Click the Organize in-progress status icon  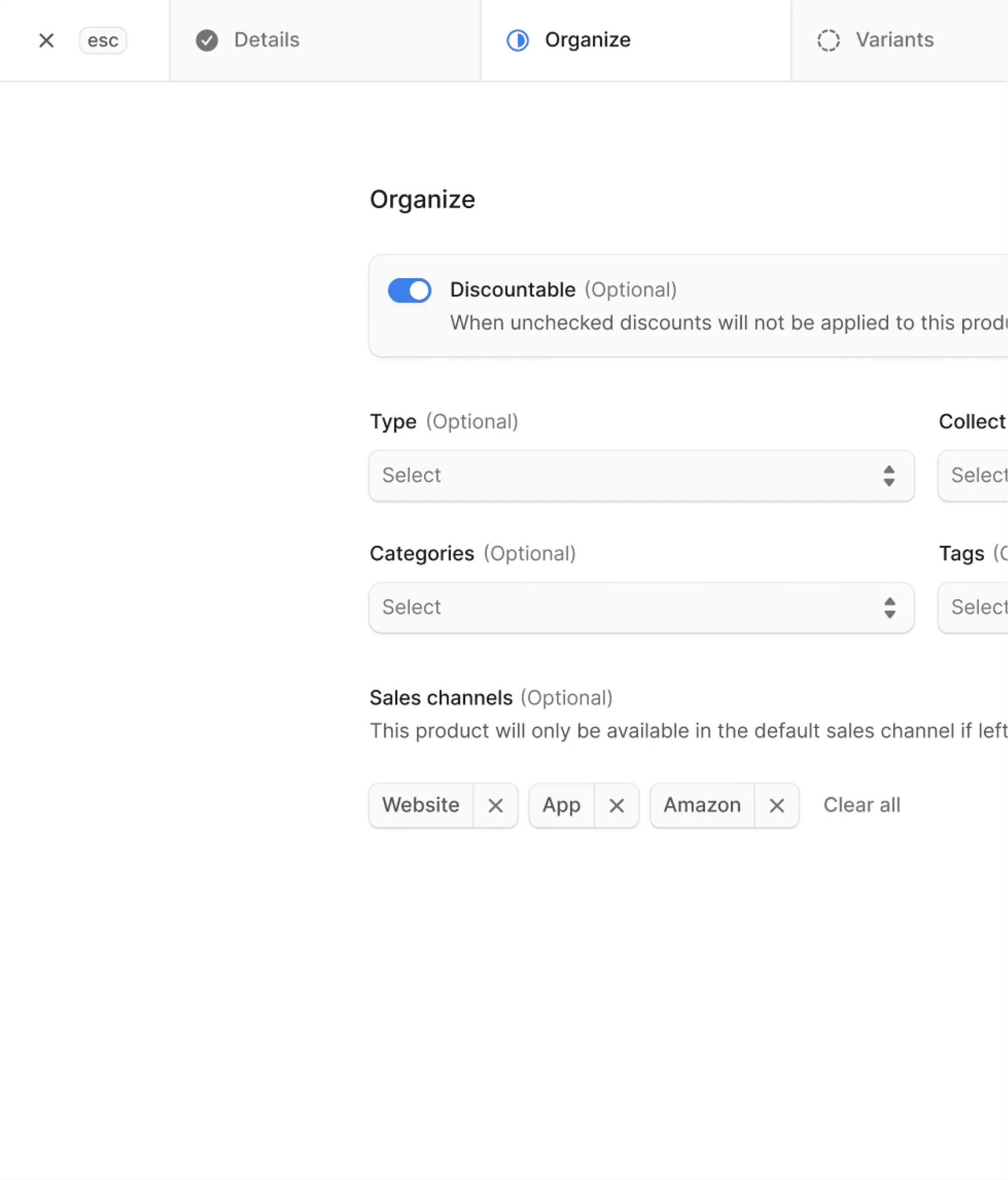pos(518,41)
